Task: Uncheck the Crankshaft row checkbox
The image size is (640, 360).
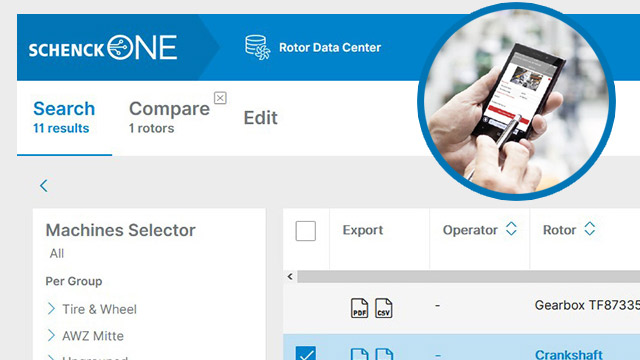Action: tap(306, 353)
